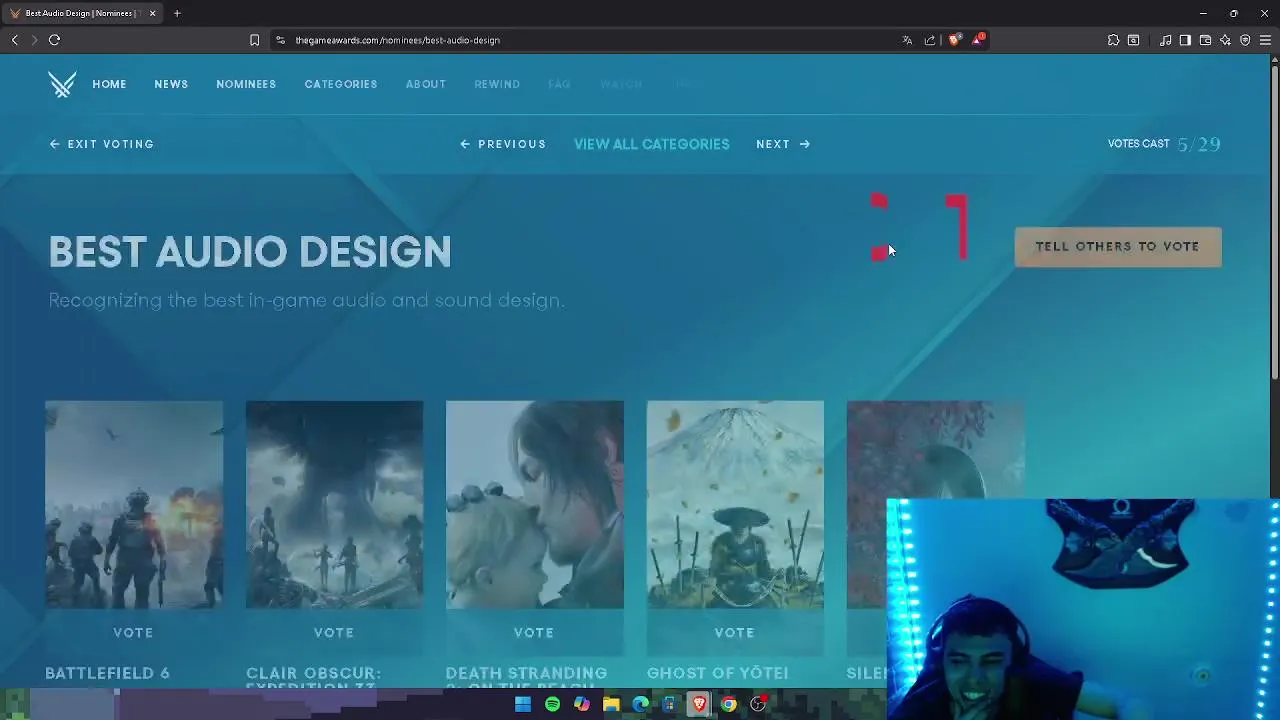
Task: Open the HOME nav item
Action: pyautogui.click(x=109, y=84)
